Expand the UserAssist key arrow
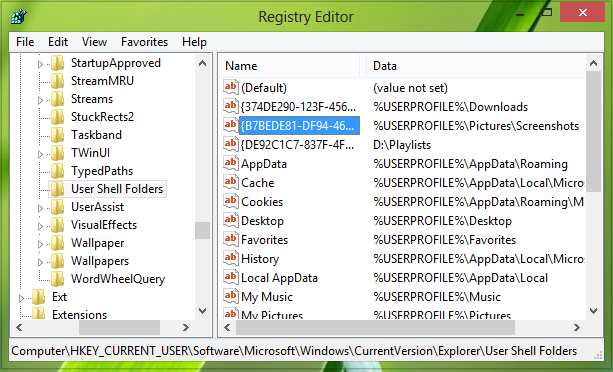This screenshot has height=372, width=613. (x=40, y=208)
